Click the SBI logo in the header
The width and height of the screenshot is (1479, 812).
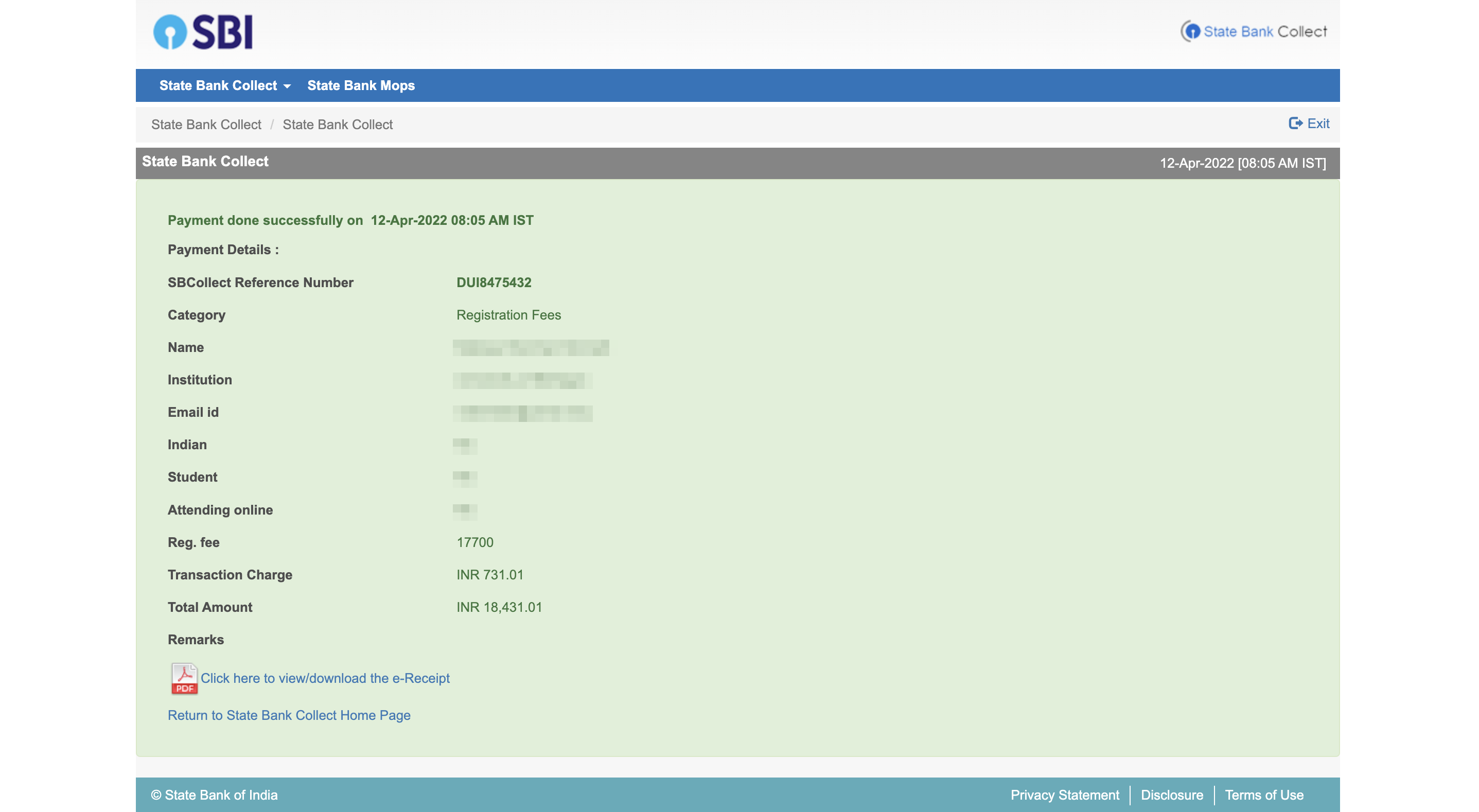(203, 32)
